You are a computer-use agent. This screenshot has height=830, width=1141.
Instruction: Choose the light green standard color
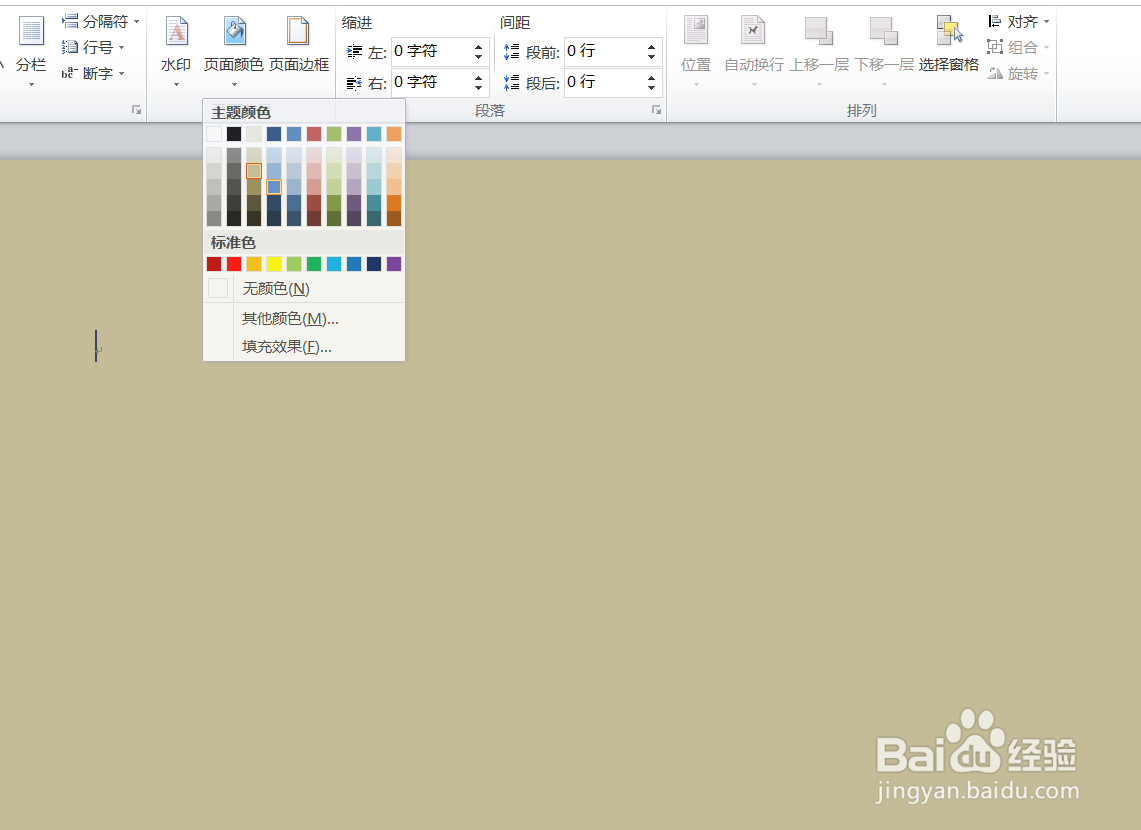[294, 264]
